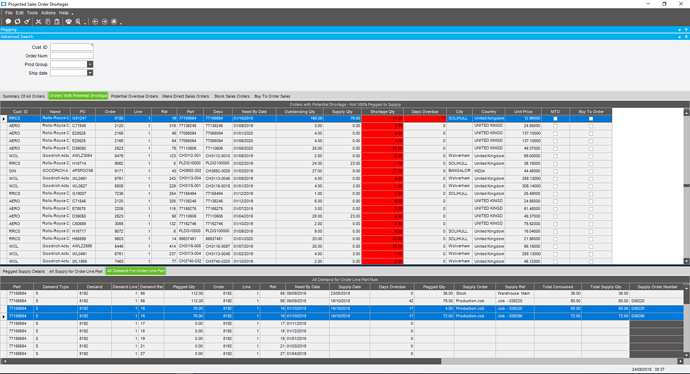Click the Clear (broom) toolbar icon
The width and height of the screenshot is (690, 374).
[x=27, y=21]
